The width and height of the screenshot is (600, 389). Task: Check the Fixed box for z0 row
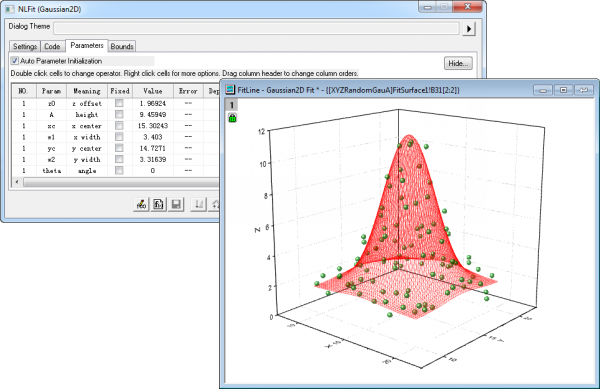click(119, 103)
